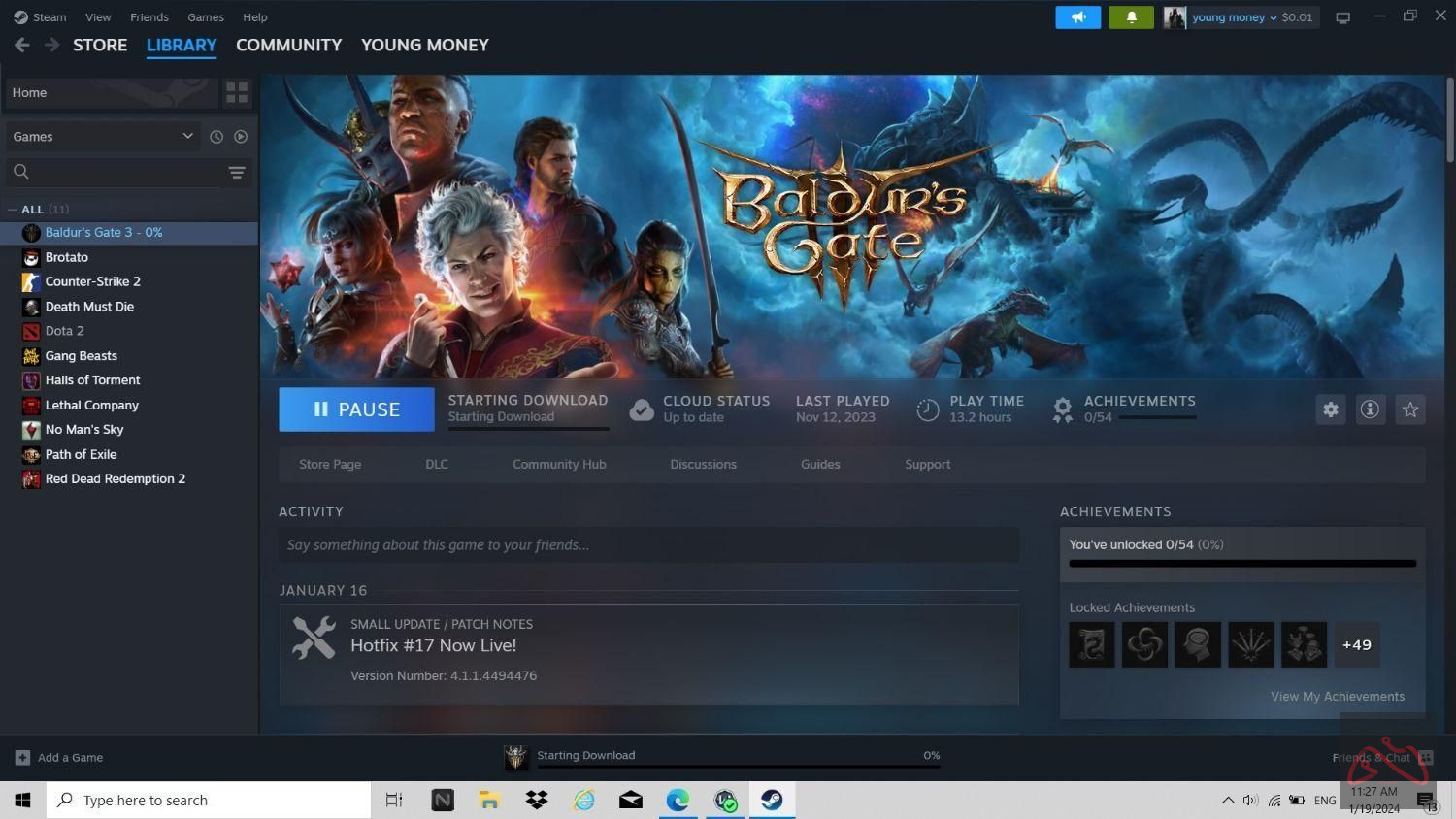Open the Friends menu
The height and width of the screenshot is (819, 1456).
point(148,16)
